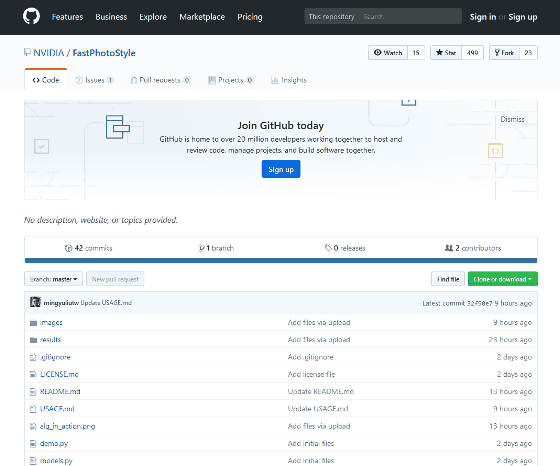Open the alg_in_action.png file
Screen dimensions: 560x466
pyautogui.click(x=68, y=426)
